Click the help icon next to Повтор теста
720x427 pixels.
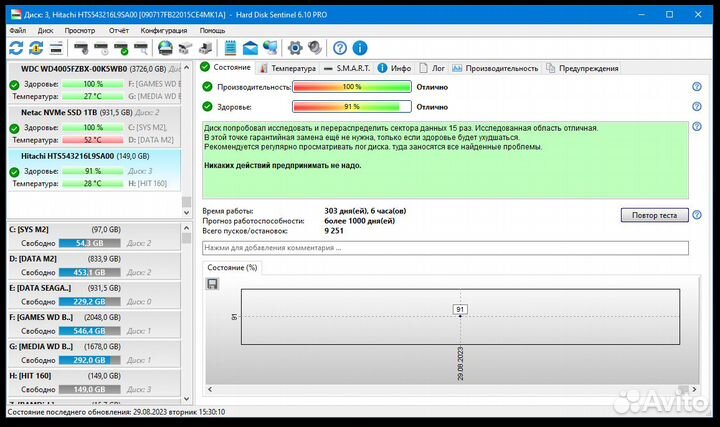coord(697,215)
